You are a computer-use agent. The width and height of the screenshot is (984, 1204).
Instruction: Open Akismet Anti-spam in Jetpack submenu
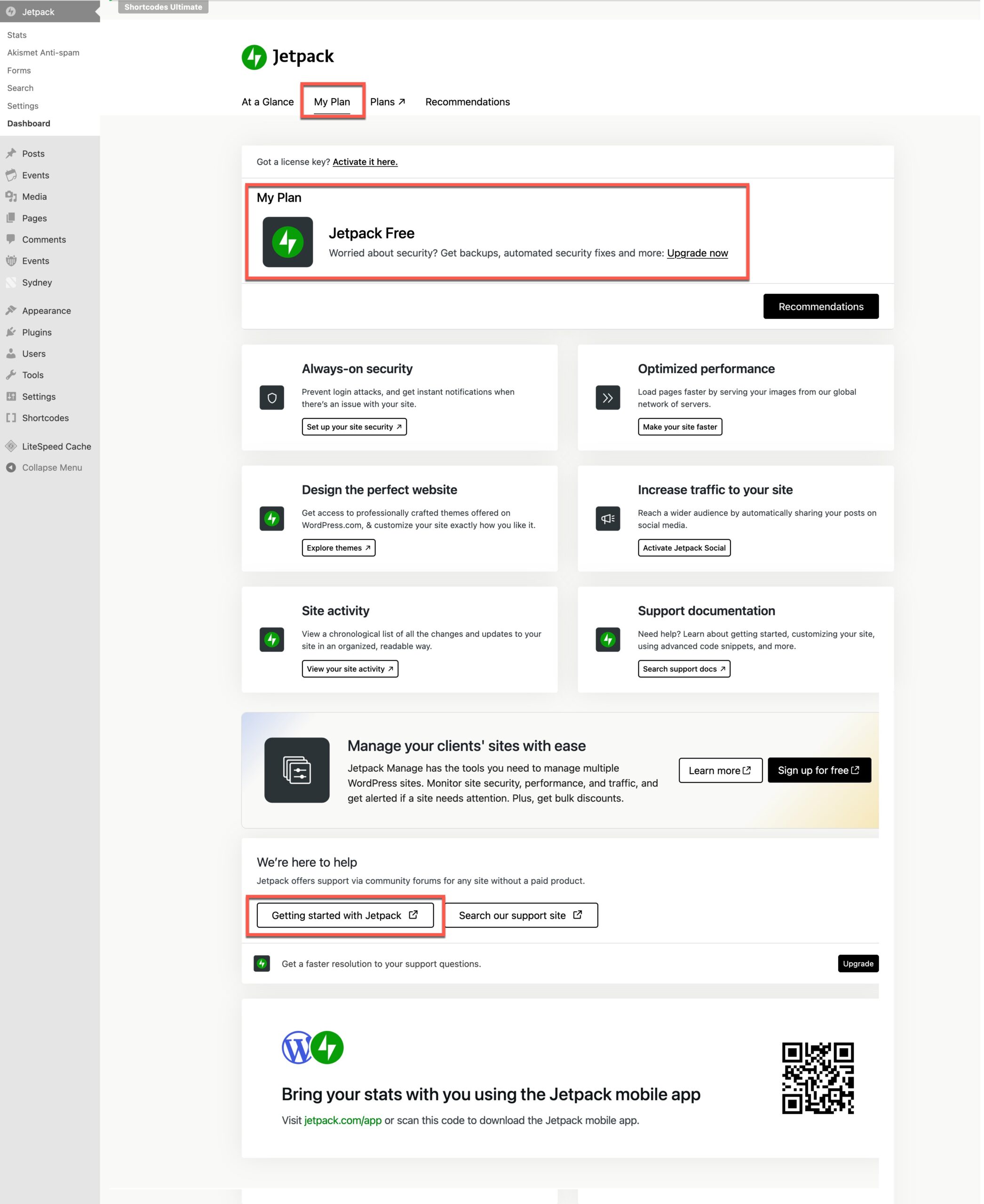[x=44, y=53]
